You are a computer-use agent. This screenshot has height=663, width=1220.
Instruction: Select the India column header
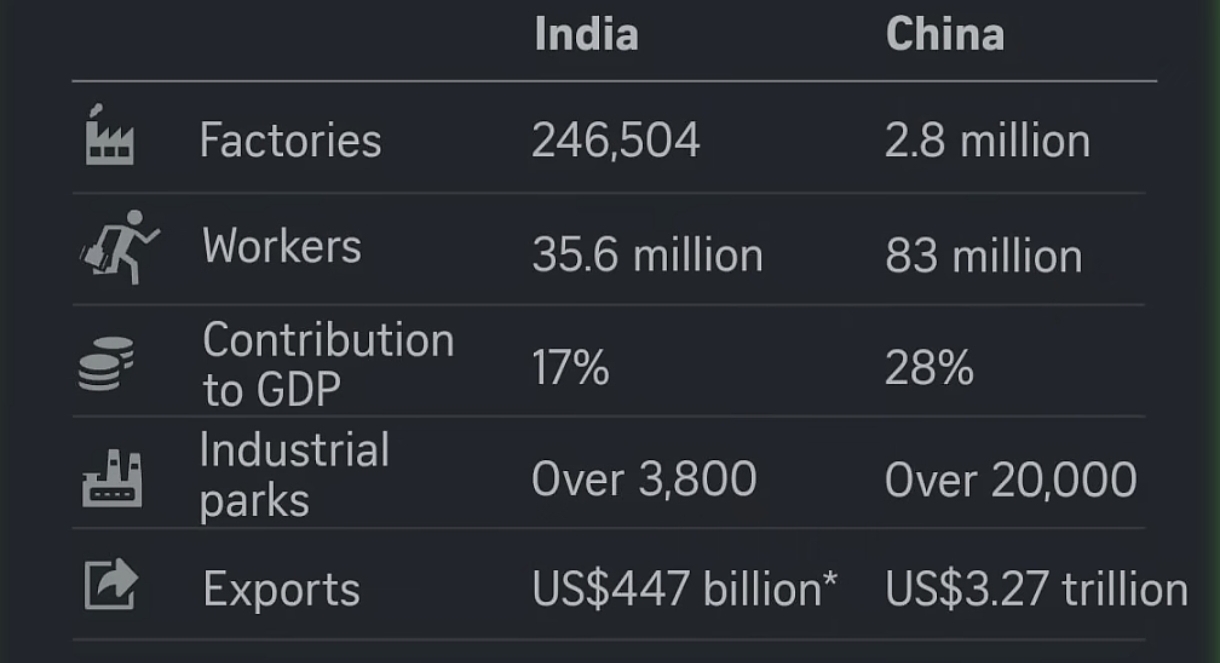(586, 35)
